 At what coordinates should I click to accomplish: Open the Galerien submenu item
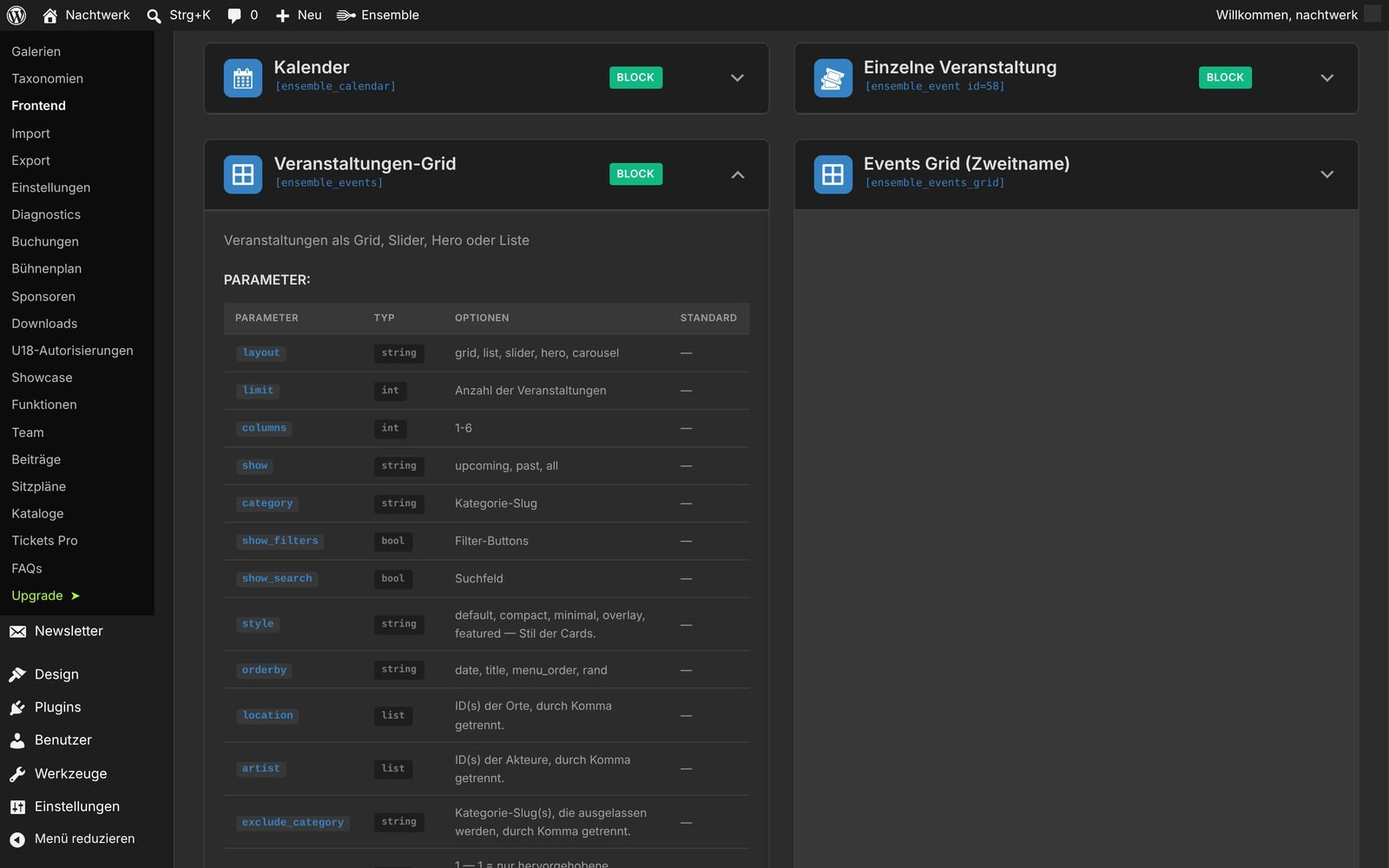tap(36, 52)
